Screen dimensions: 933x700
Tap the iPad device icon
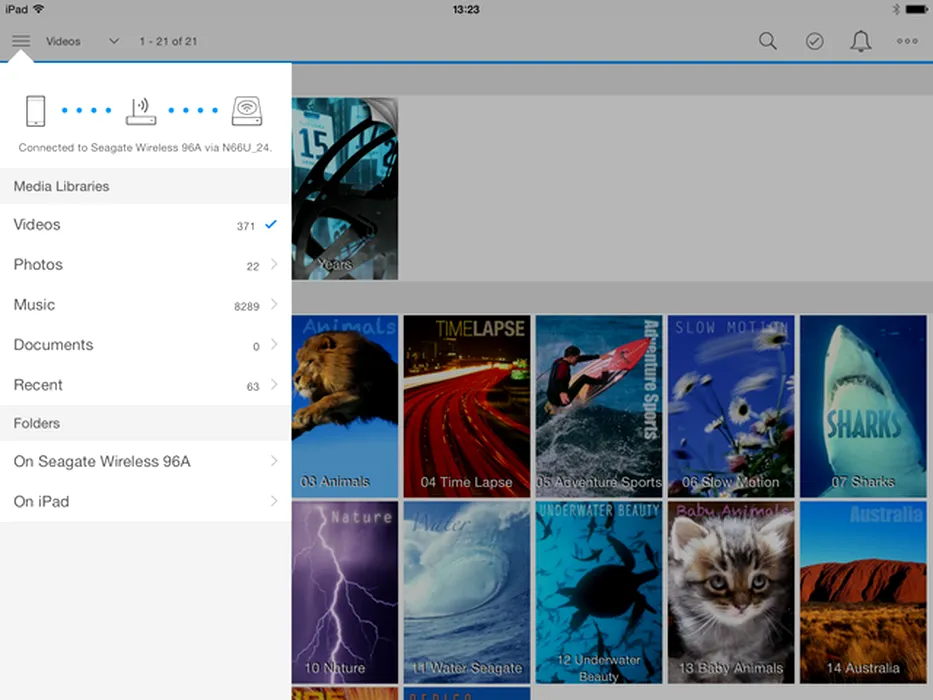coord(36,110)
